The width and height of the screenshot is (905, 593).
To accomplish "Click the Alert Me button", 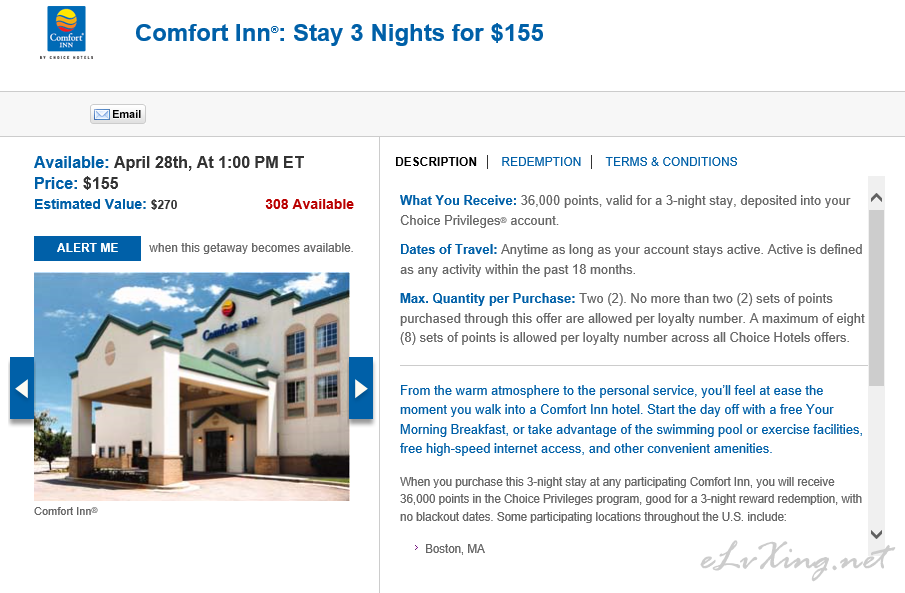I will pyautogui.click(x=87, y=248).
